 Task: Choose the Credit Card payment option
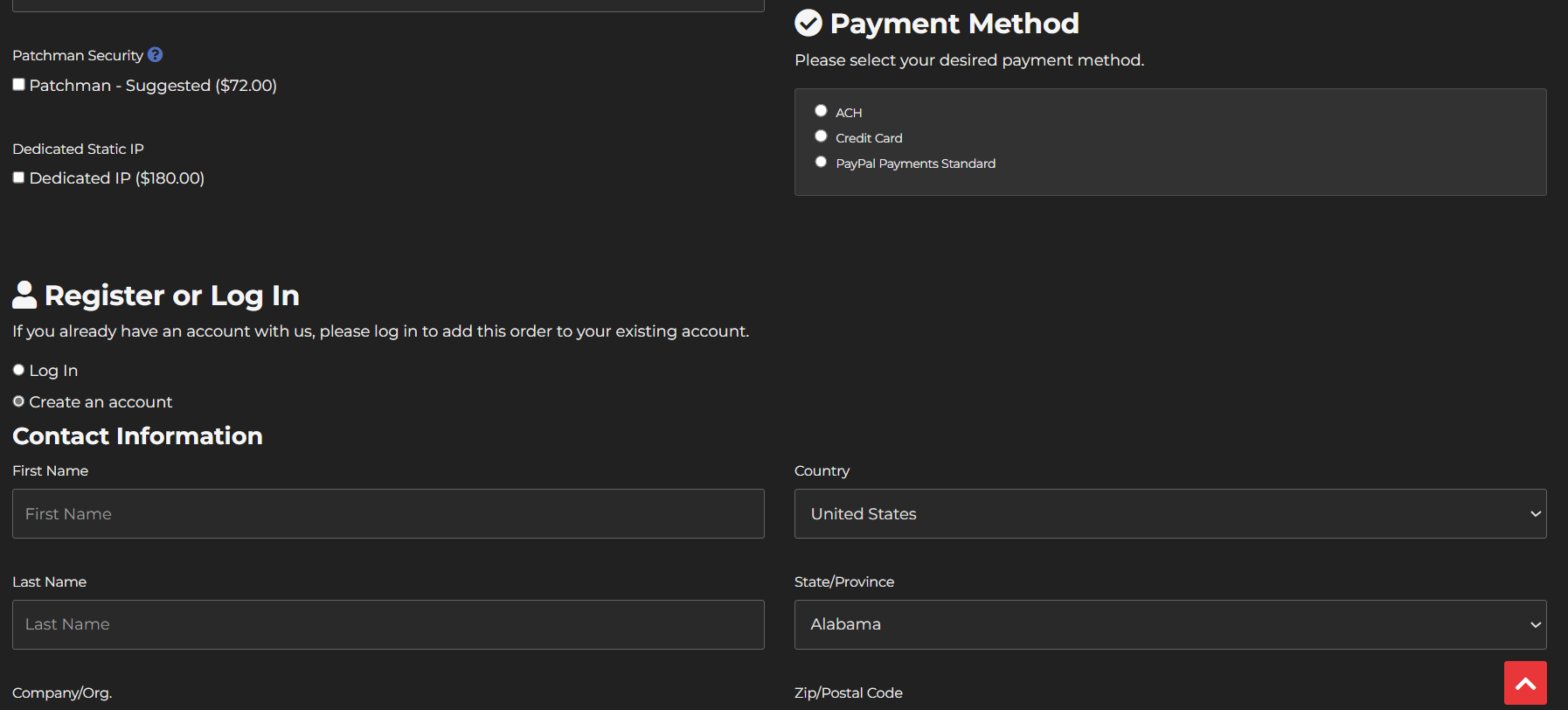(x=821, y=136)
